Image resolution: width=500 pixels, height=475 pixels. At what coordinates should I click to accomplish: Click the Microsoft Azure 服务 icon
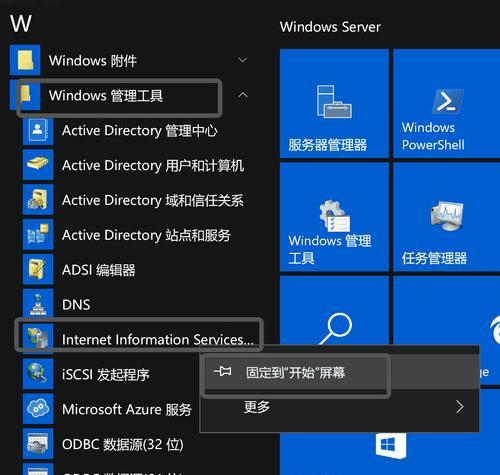tap(38, 409)
